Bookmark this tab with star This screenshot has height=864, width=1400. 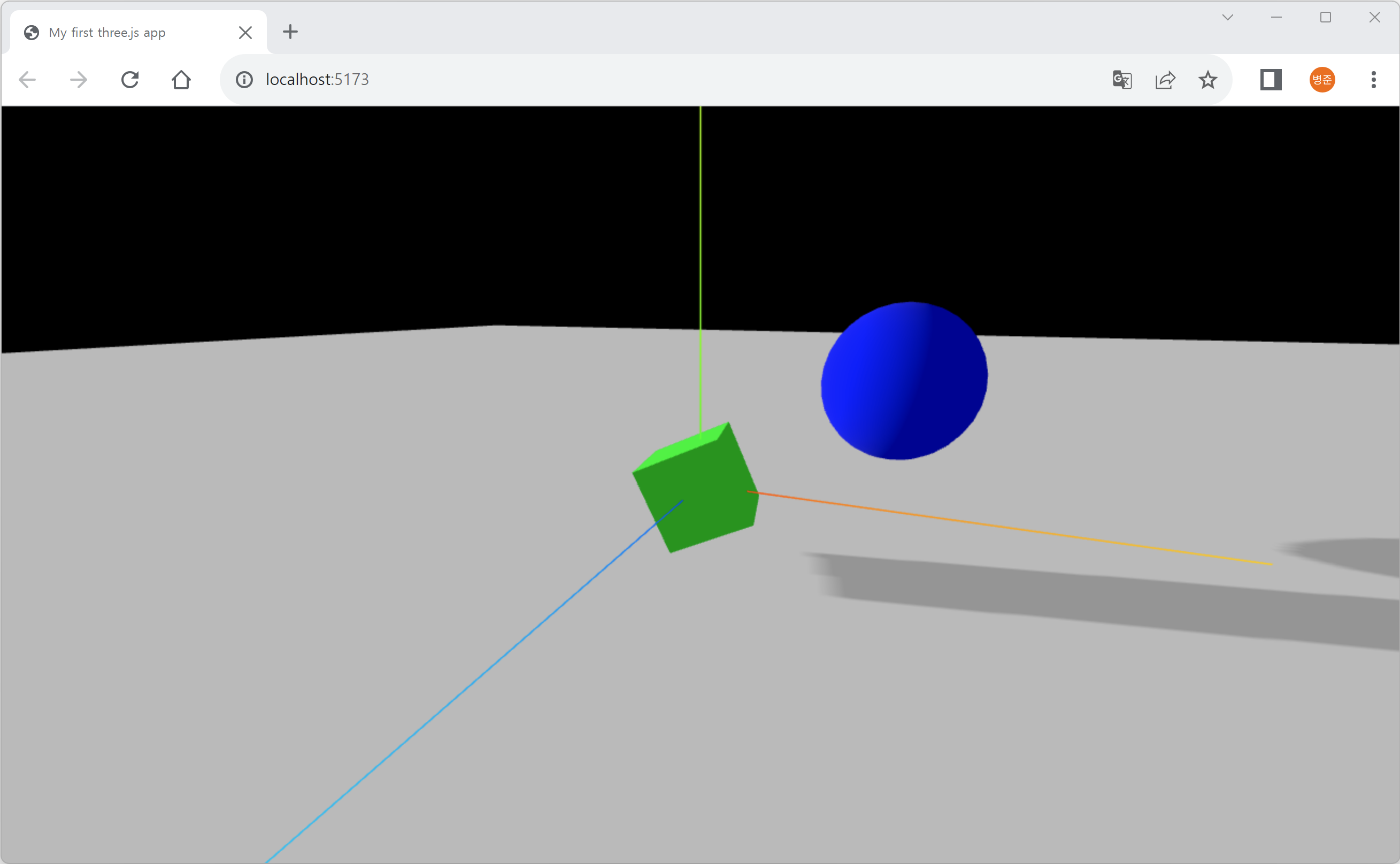[1207, 80]
